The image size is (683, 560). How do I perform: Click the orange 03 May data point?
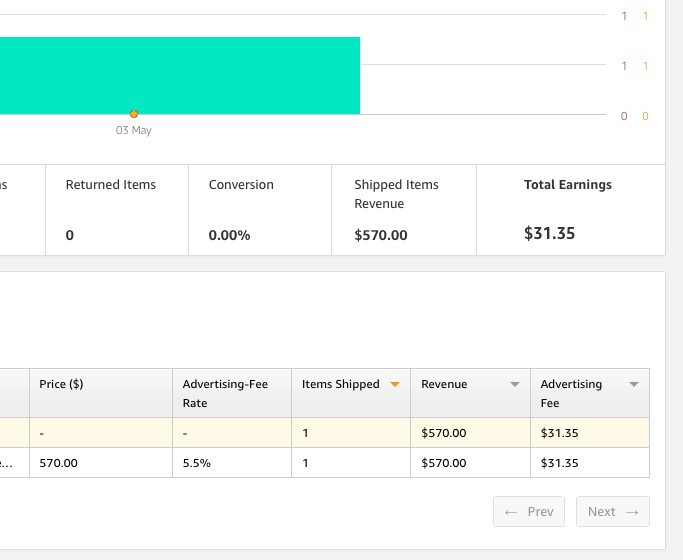[x=134, y=114]
